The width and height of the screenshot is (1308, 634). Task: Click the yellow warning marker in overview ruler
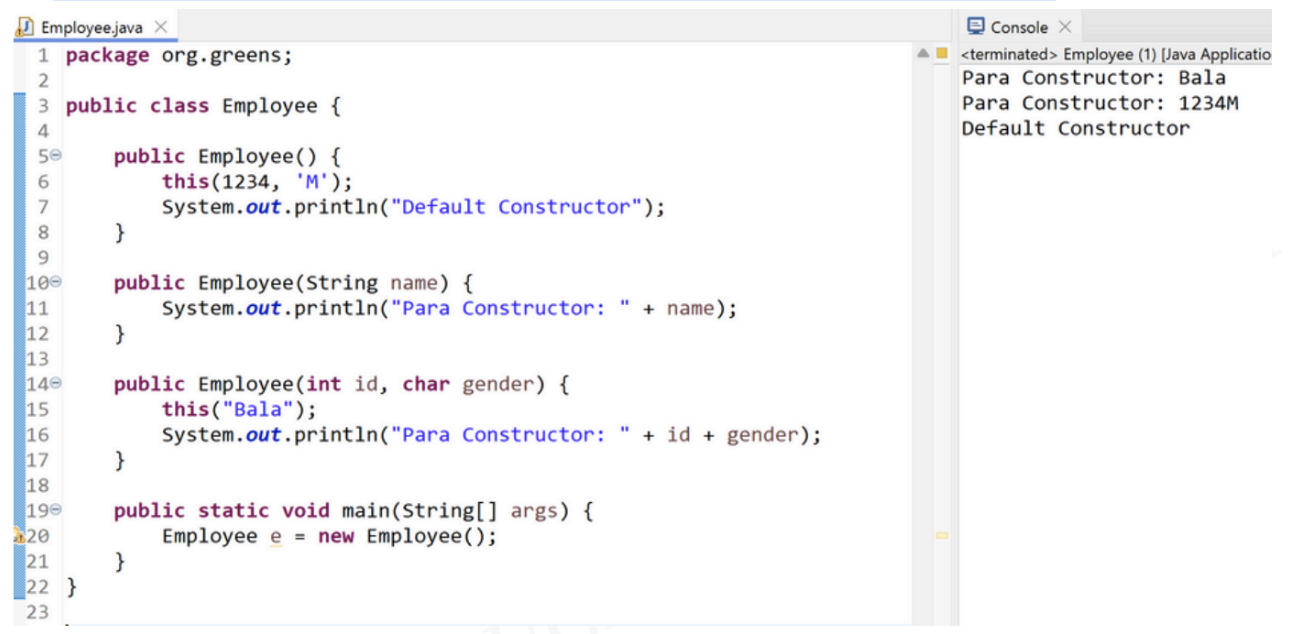941,536
